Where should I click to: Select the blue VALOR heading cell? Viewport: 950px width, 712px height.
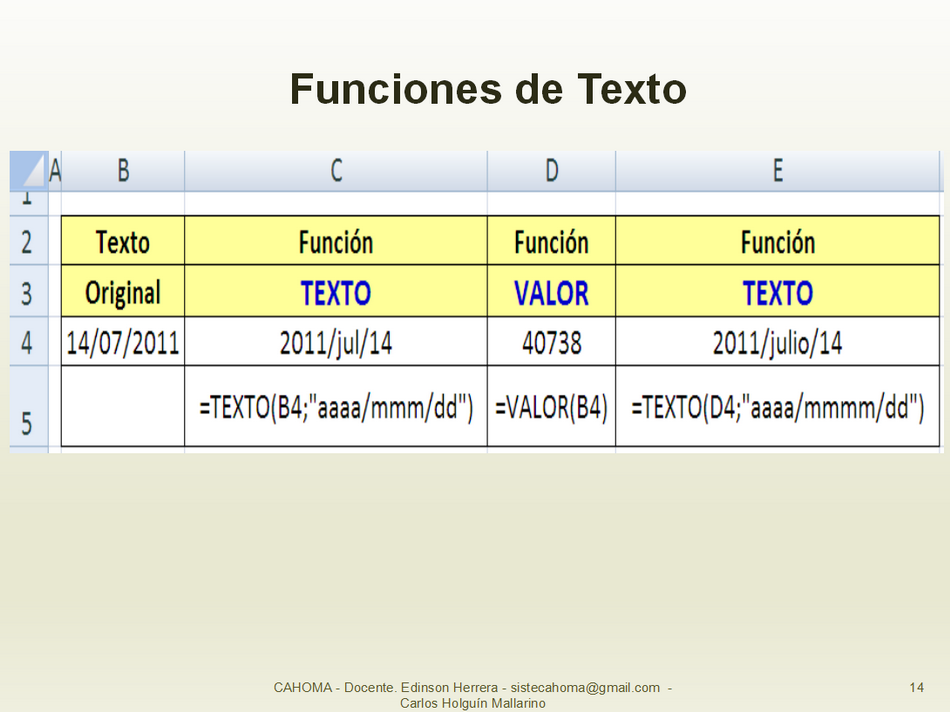[551, 293]
